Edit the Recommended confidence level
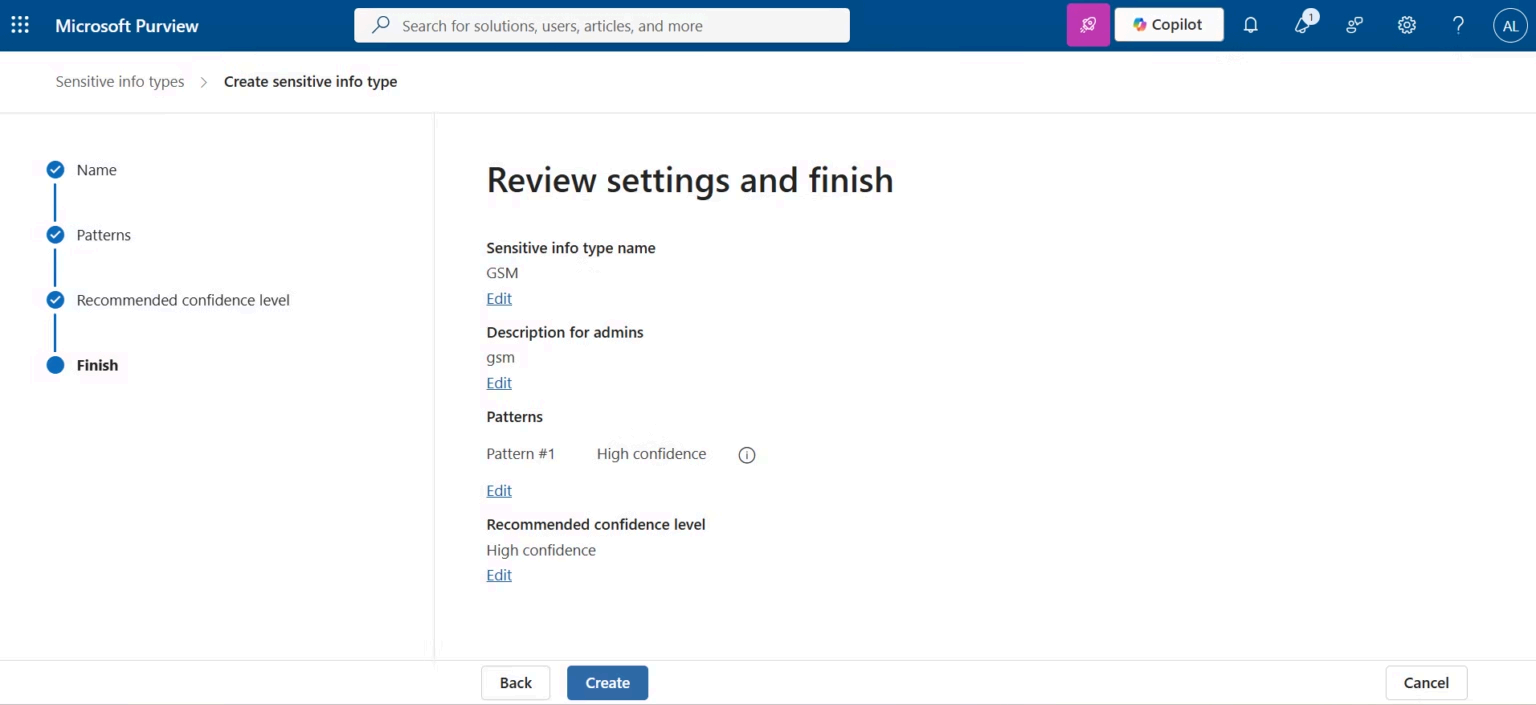The image size is (1536, 705). click(x=499, y=575)
